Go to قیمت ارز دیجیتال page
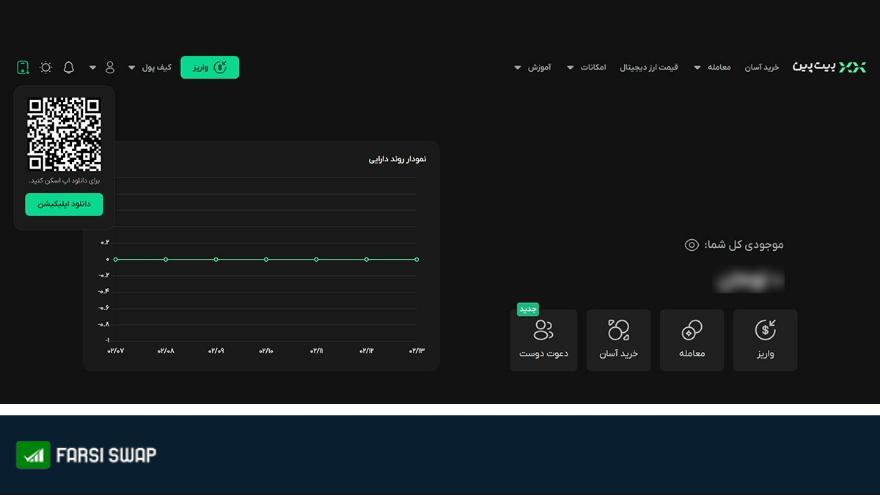The width and height of the screenshot is (880, 495). 649,67
